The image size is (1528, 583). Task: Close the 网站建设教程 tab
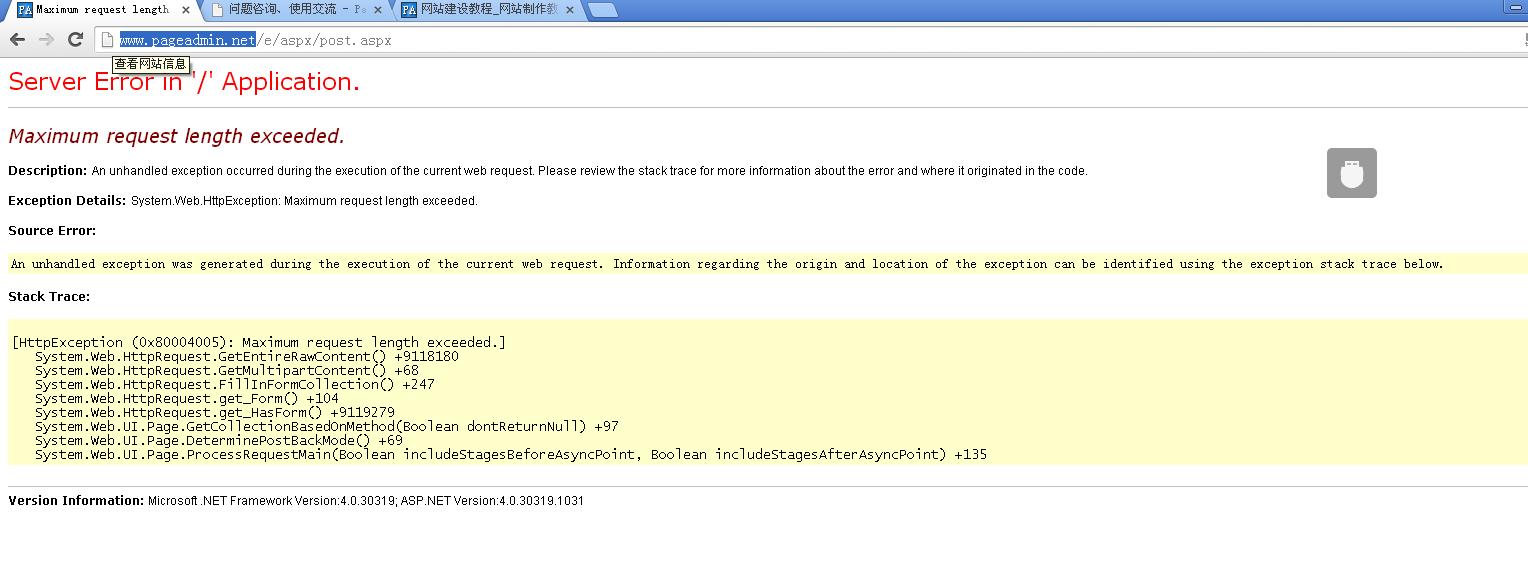[x=570, y=10]
